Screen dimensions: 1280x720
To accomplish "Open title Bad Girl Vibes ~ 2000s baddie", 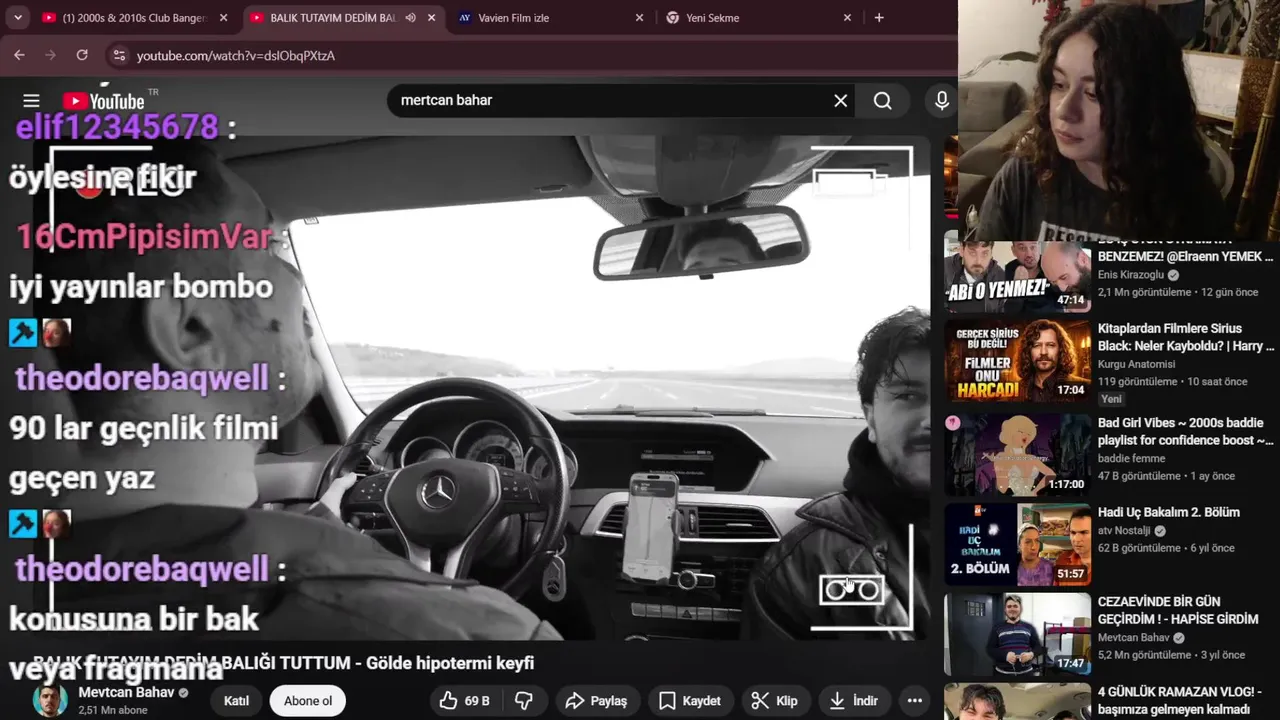I will (x=1186, y=431).
